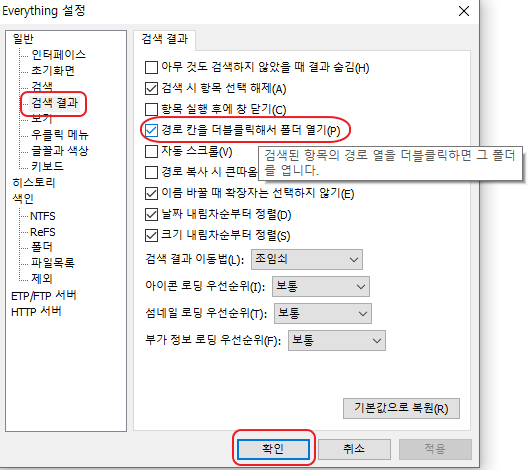The image size is (529, 470).
Task: Select 일반 in the settings tree
Action: point(23,39)
